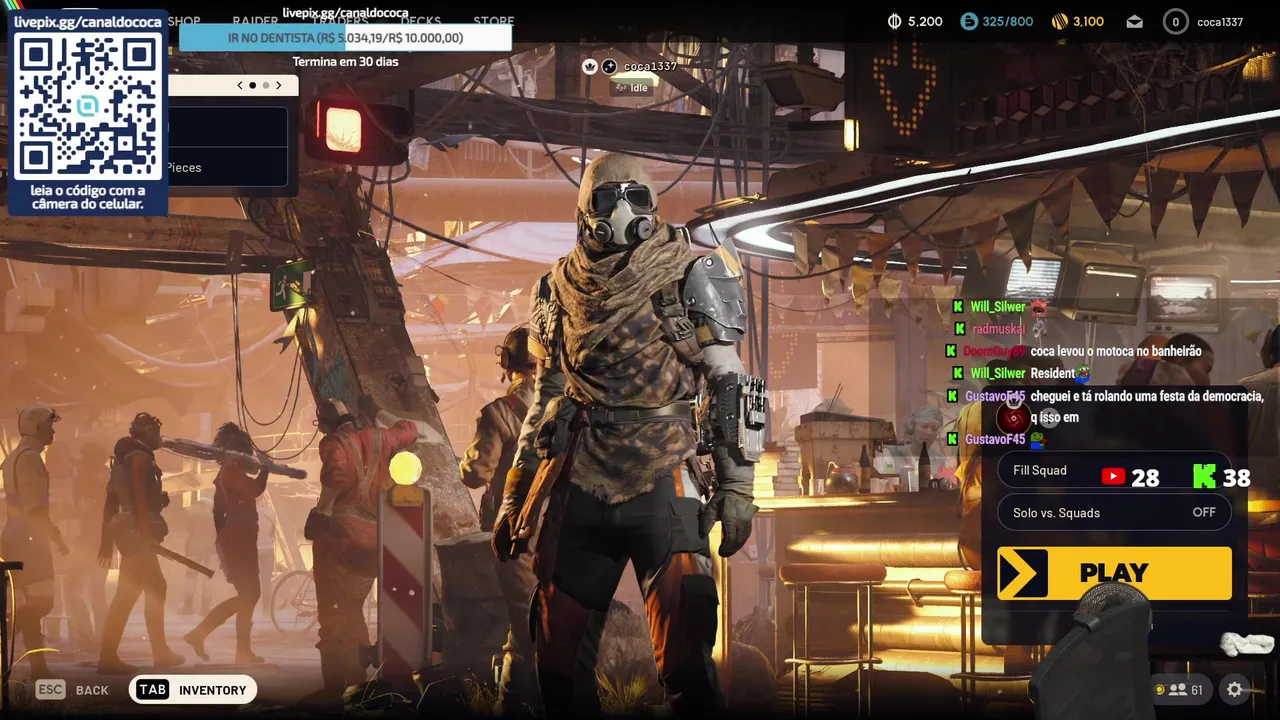
Task: Toggle Solo vs. Squads from OFF
Action: coord(1114,512)
